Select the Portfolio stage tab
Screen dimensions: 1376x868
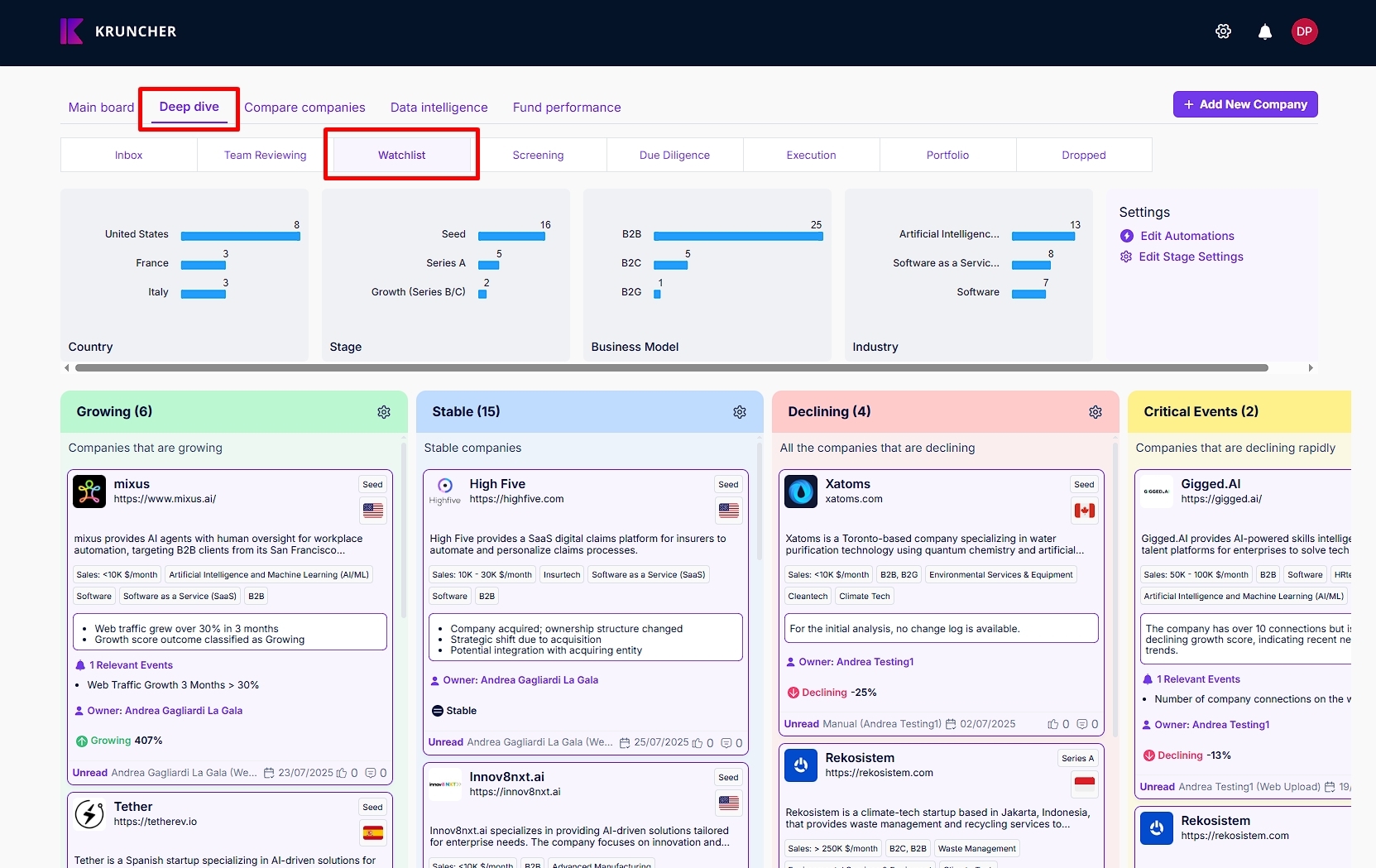(x=948, y=155)
